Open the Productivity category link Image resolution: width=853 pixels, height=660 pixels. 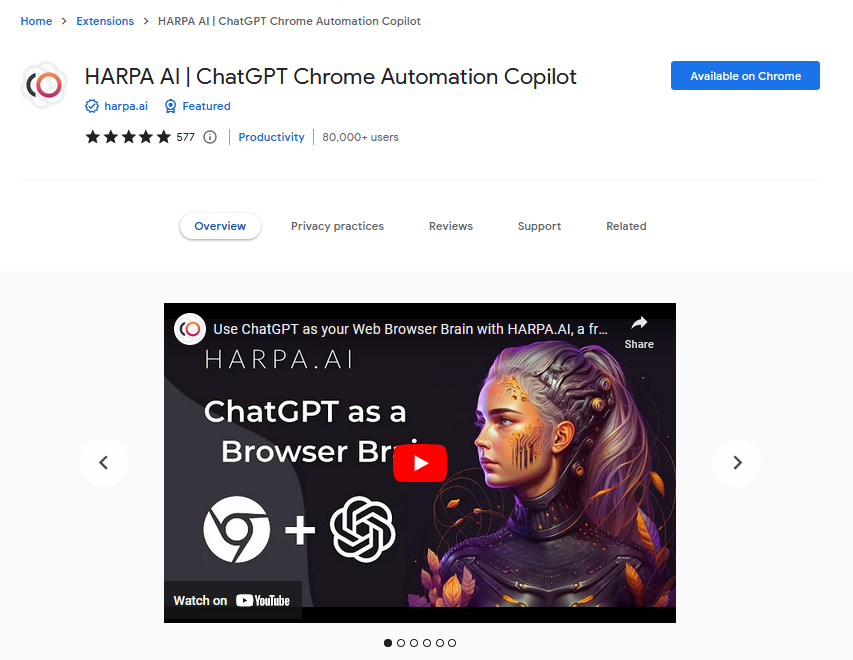pyautogui.click(x=271, y=137)
